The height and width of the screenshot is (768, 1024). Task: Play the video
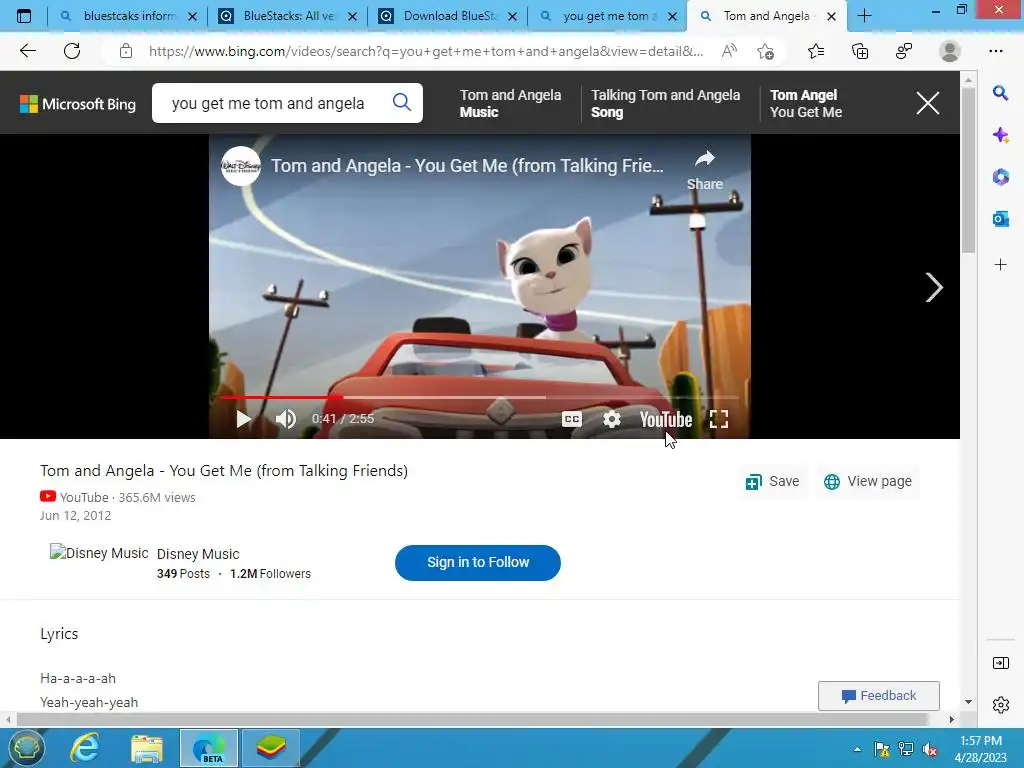[243, 419]
